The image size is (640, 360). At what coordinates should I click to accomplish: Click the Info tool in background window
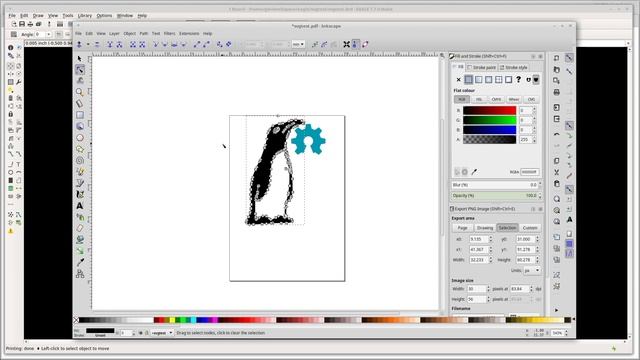(x=11, y=48)
